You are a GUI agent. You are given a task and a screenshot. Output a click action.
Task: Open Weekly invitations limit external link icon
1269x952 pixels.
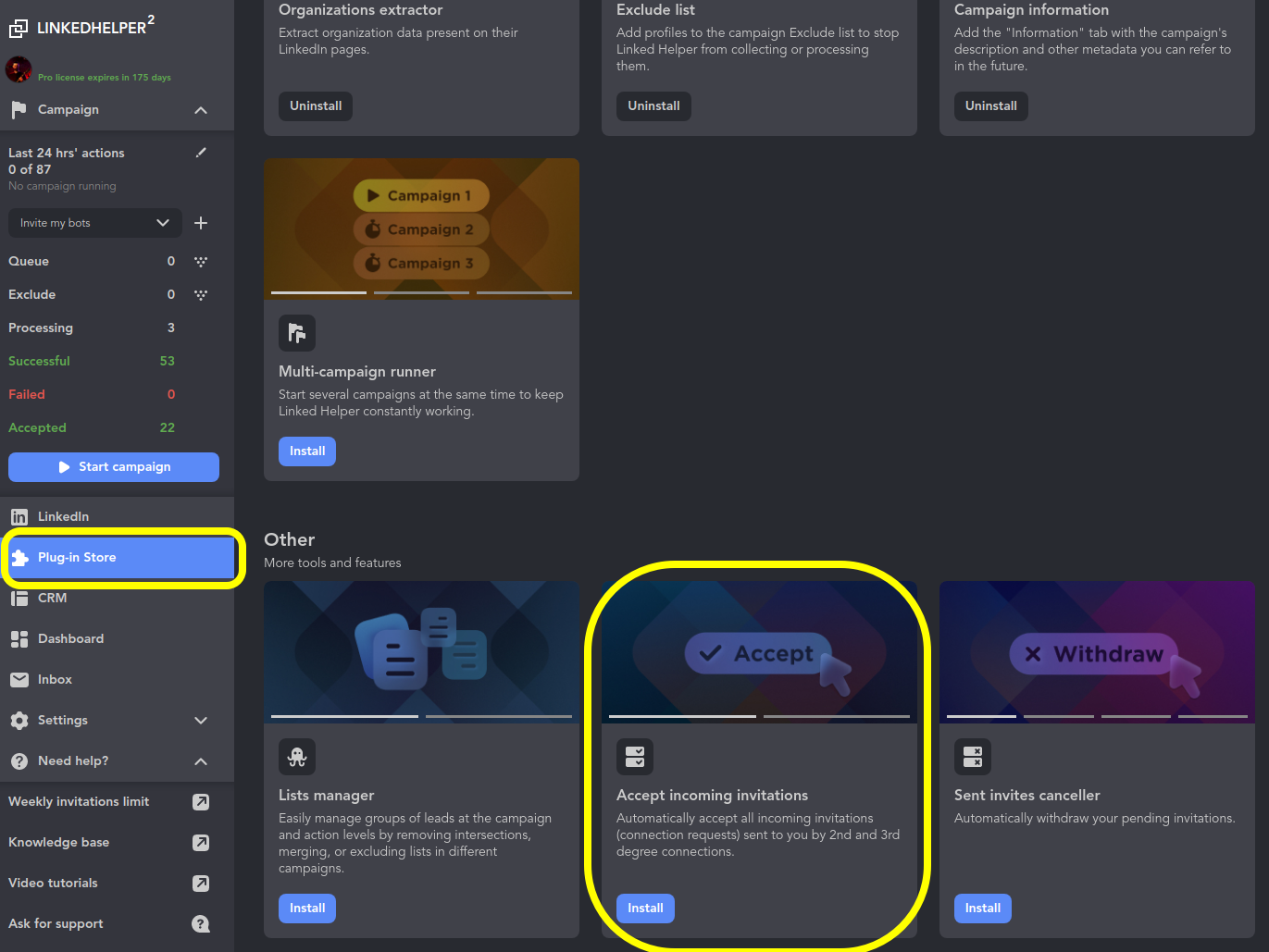click(201, 802)
